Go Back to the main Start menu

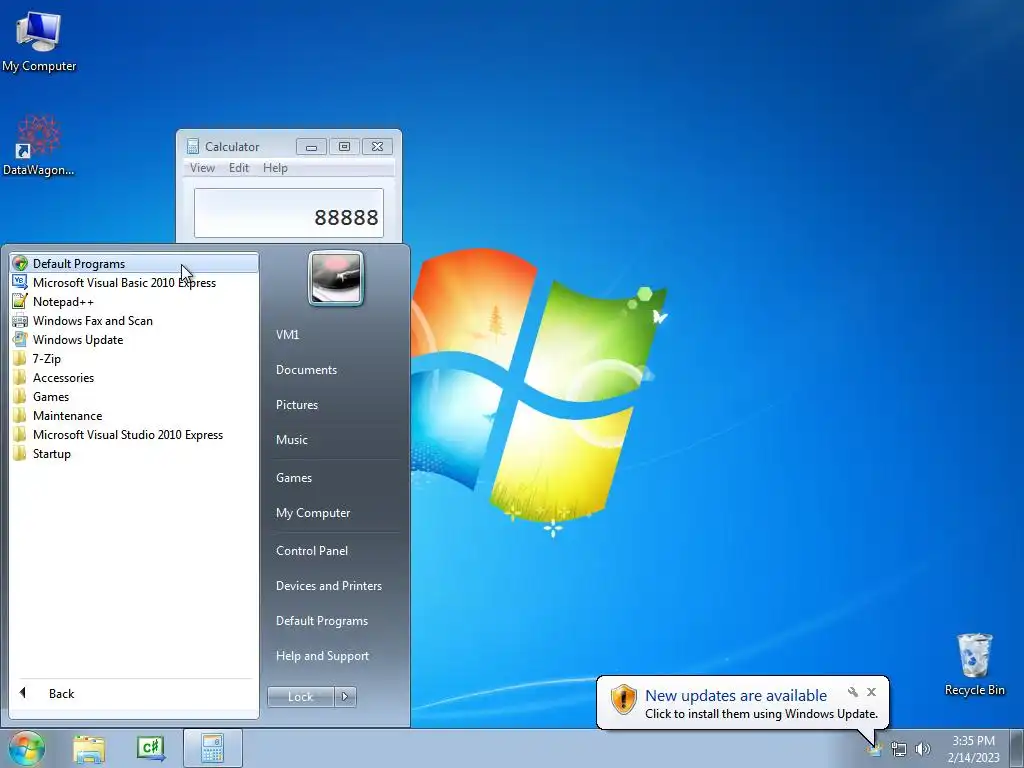[134, 694]
